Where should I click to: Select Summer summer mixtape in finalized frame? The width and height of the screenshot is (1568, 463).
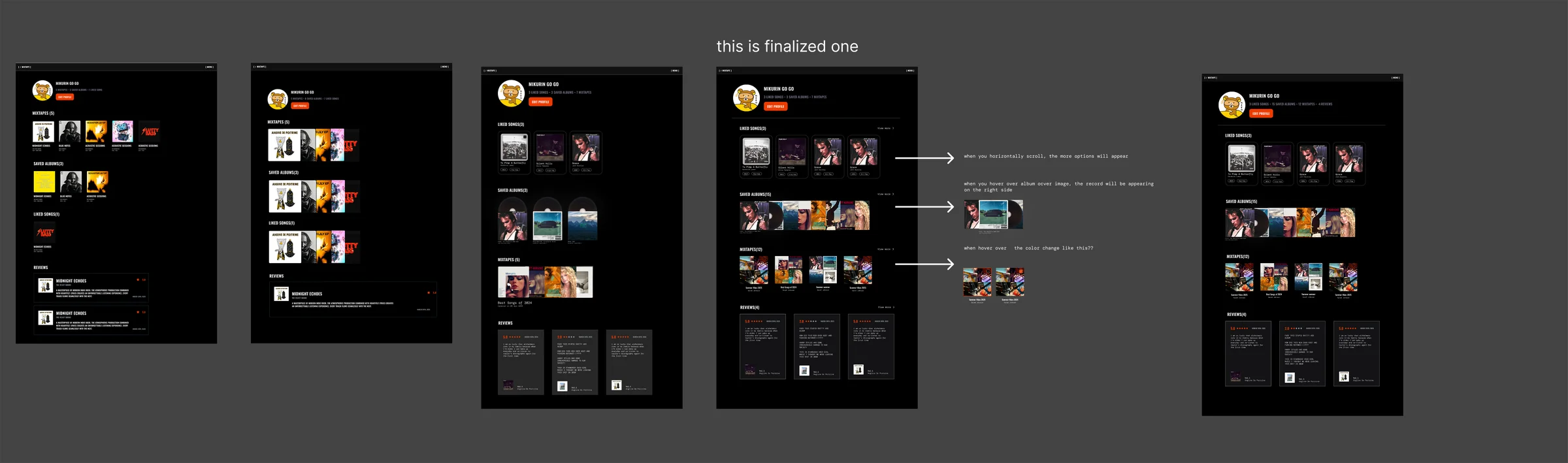coord(823,273)
